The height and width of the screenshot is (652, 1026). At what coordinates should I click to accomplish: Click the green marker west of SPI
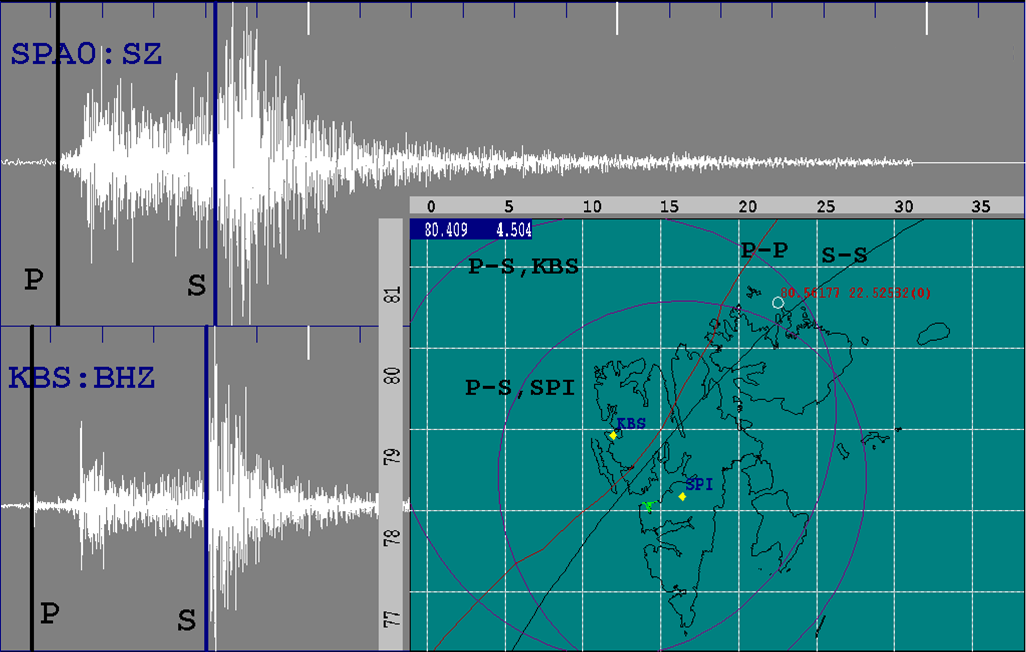(648, 506)
